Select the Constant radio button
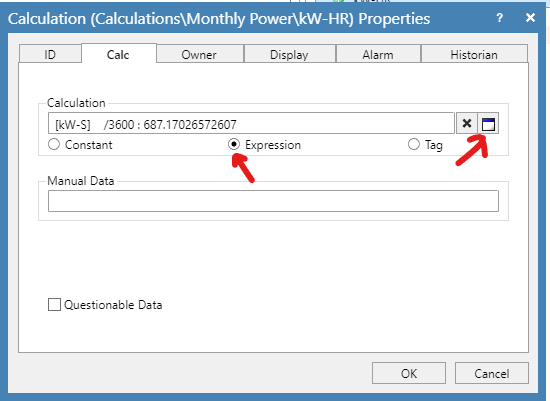Screen dimensions: 550x401 54,145
